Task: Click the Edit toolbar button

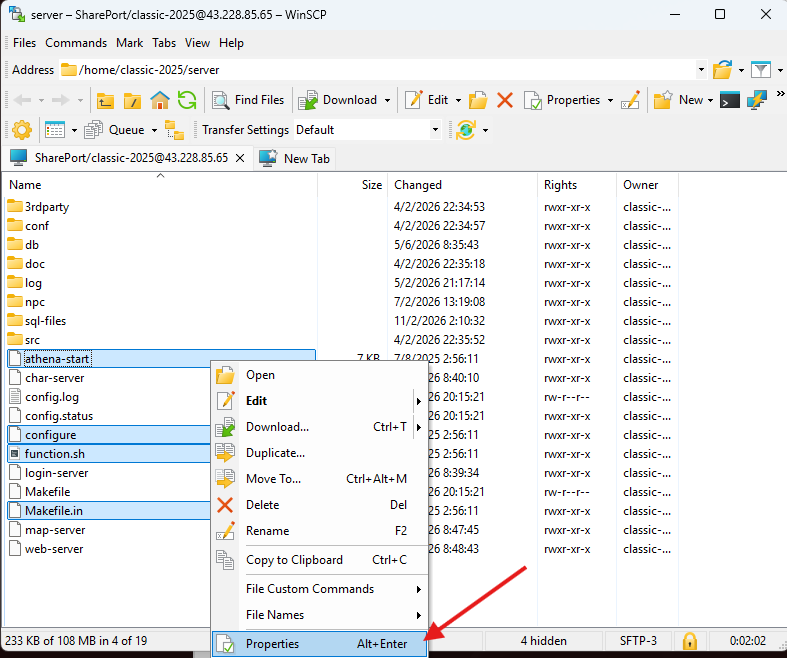Action: [427, 100]
